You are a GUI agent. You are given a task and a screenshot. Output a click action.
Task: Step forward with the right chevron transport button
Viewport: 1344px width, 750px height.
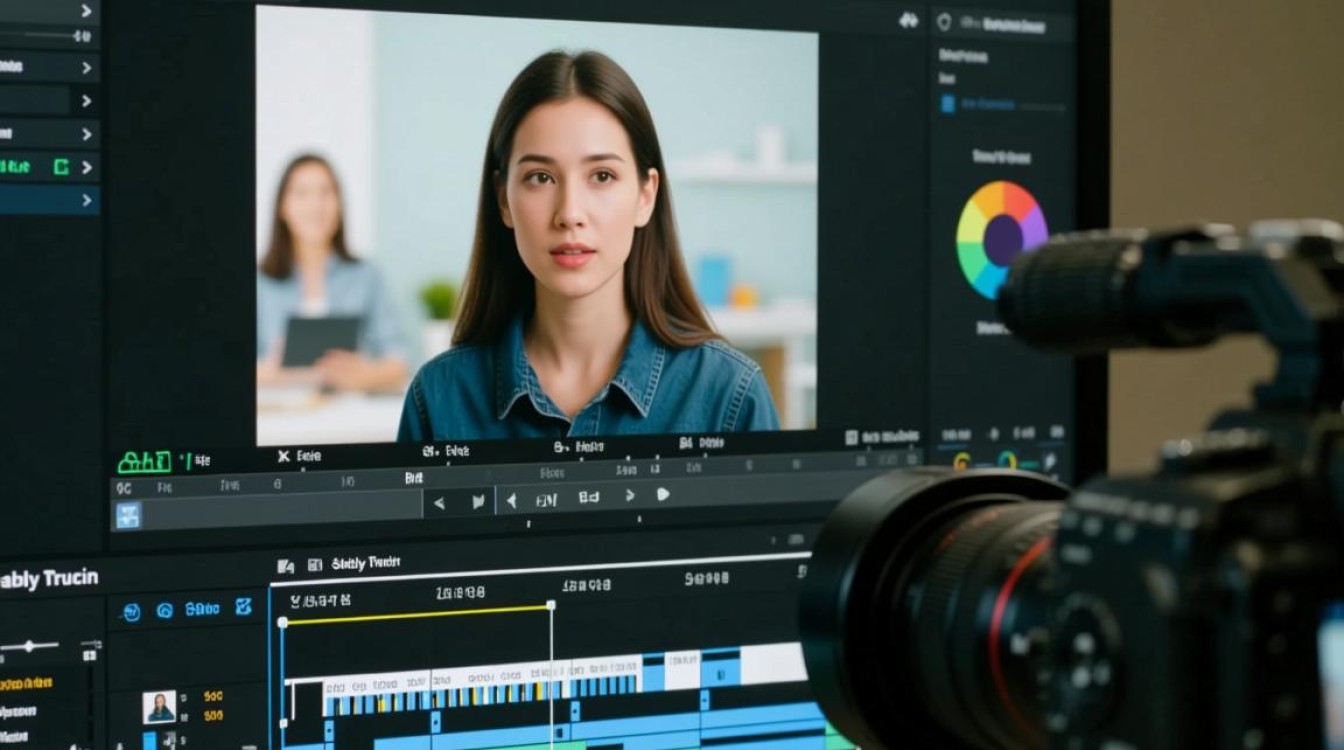coord(630,495)
